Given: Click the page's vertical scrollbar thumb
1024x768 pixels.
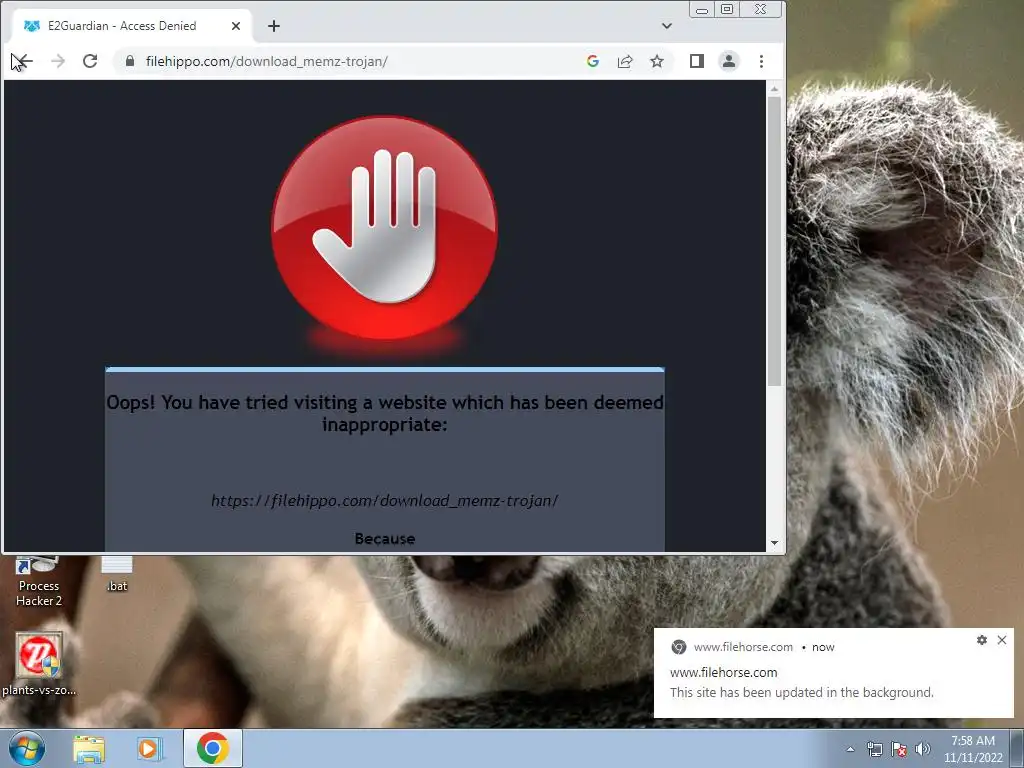Looking at the screenshot, I should tap(775, 240).
